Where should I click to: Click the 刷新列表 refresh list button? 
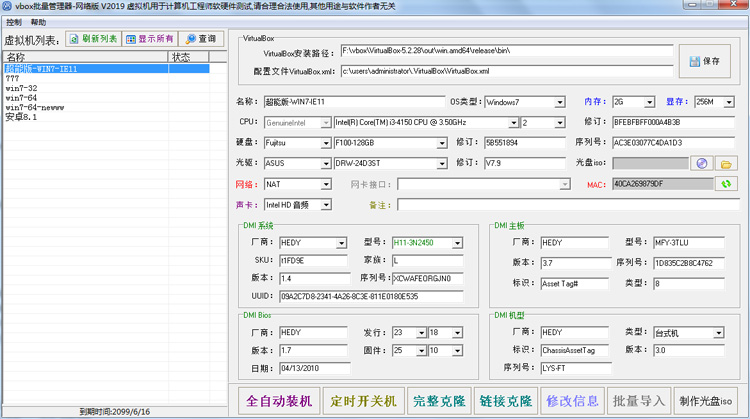(x=93, y=39)
